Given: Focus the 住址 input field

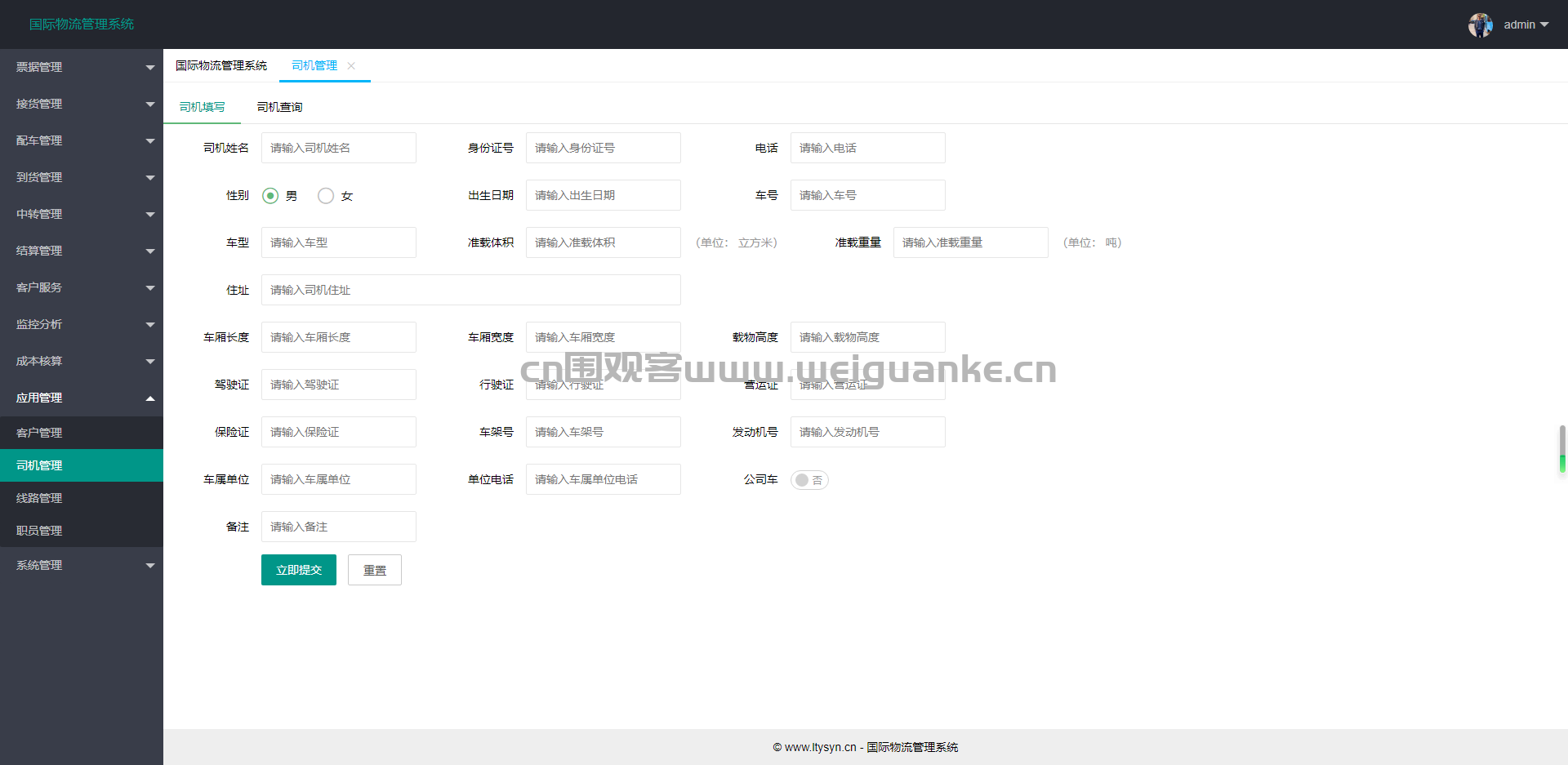Looking at the screenshot, I should click(471, 290).
